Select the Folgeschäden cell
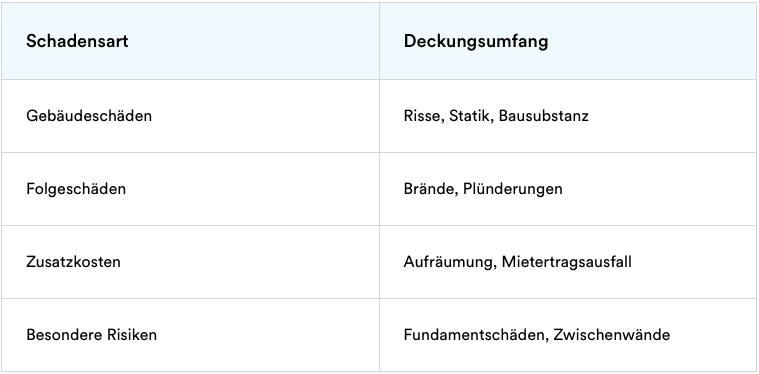Screen dimensions: 759x374 click(190, 189)
